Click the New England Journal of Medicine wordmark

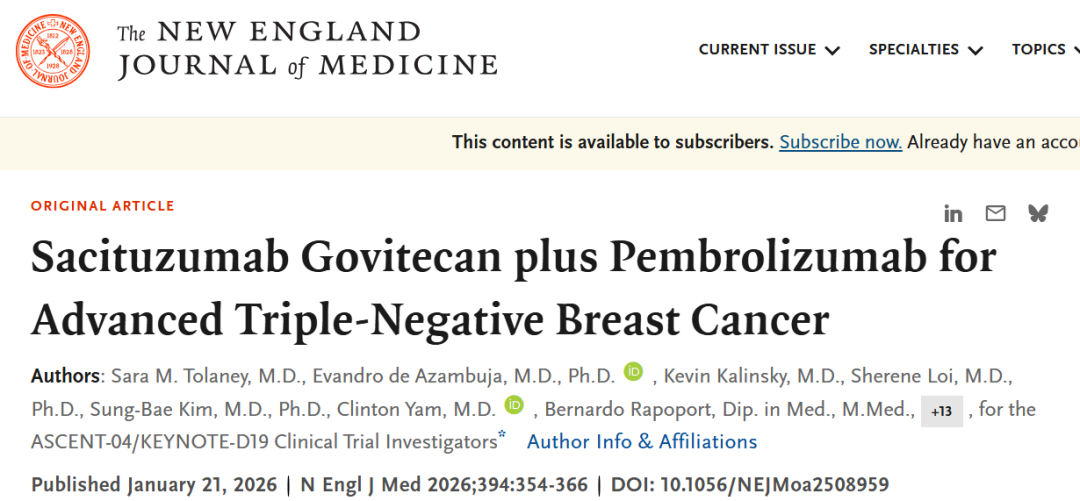coord(307,50)
